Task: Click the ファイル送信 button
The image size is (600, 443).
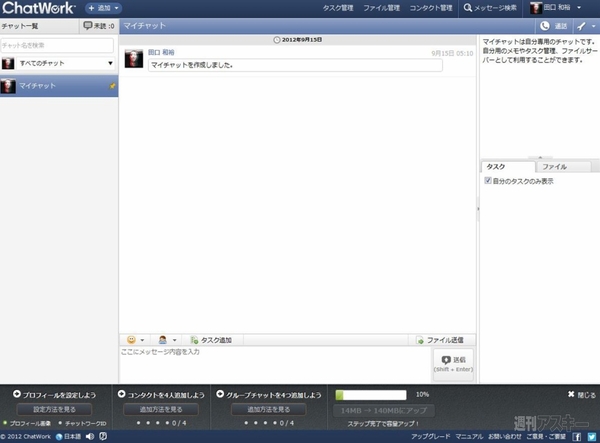Action: [x=440, y=340]
